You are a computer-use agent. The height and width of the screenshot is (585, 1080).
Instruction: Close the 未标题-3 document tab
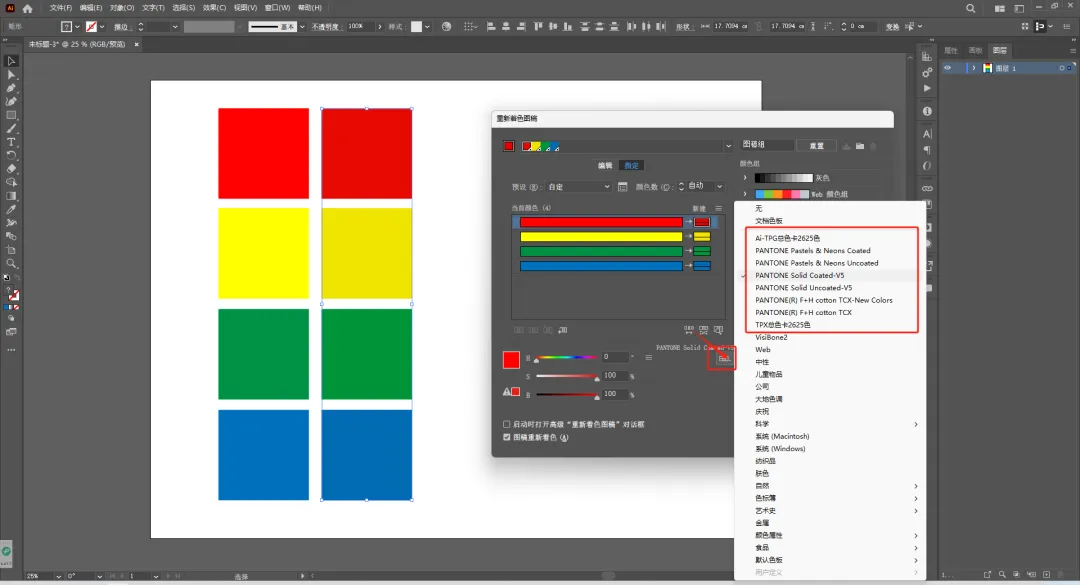coord(136,44)
